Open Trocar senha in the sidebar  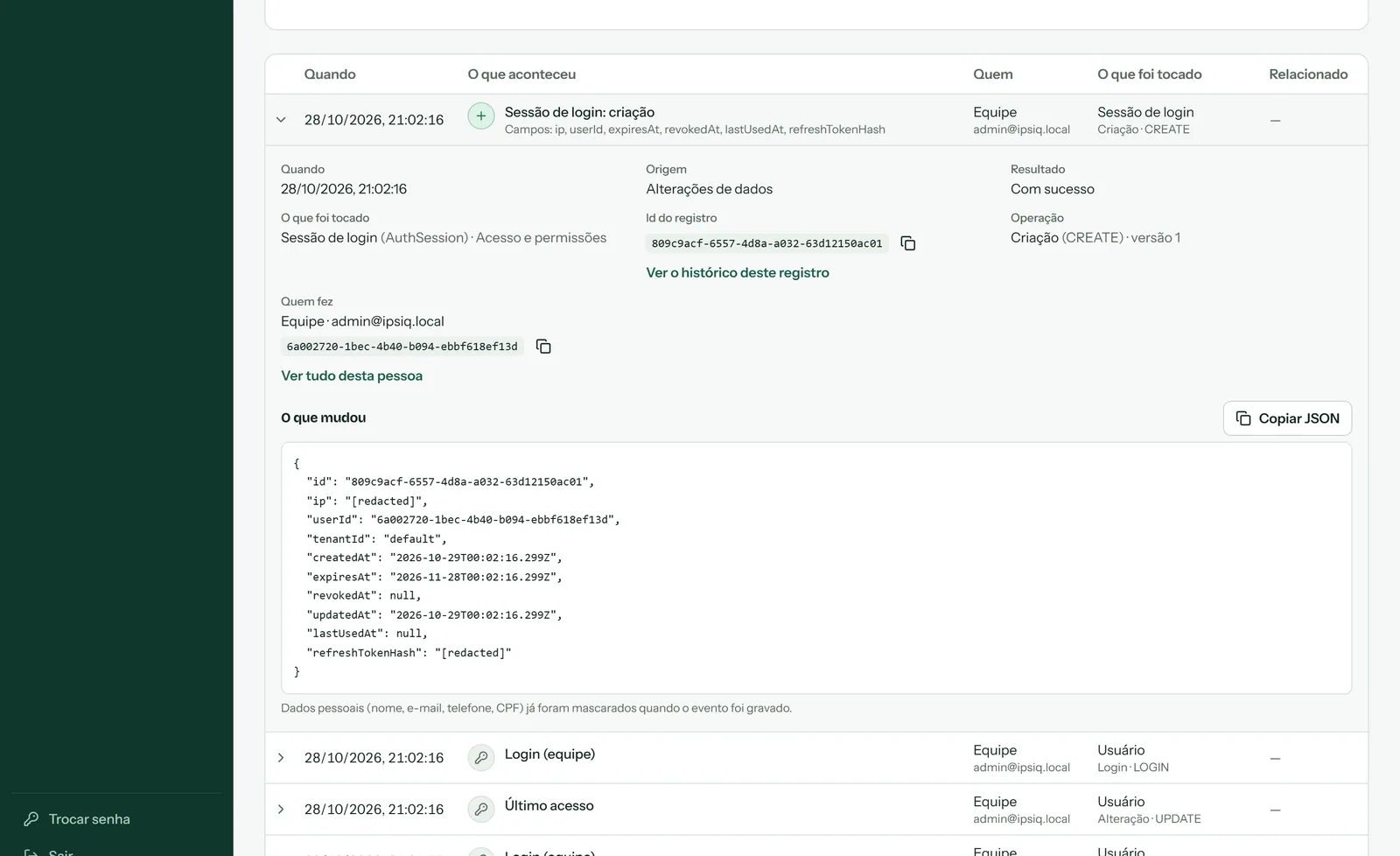click(x=89, y=819)
